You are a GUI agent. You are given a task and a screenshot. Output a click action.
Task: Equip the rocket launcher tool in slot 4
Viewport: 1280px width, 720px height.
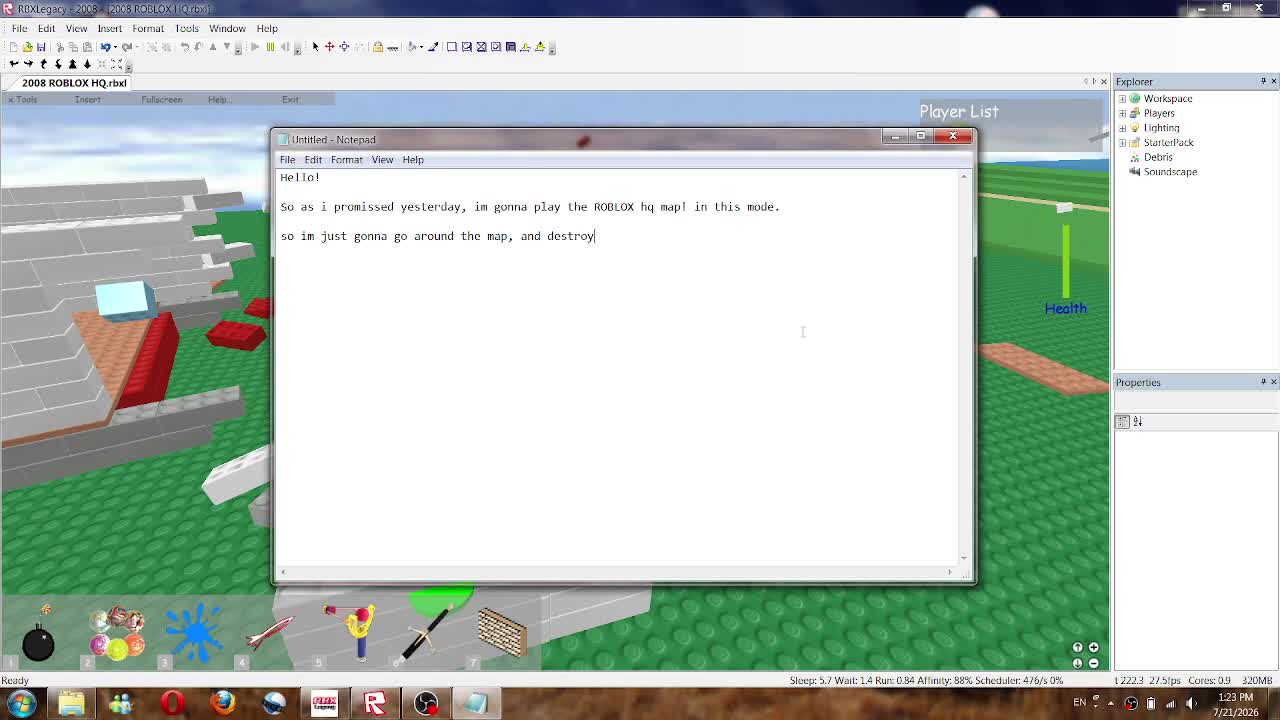coord(270,634)
